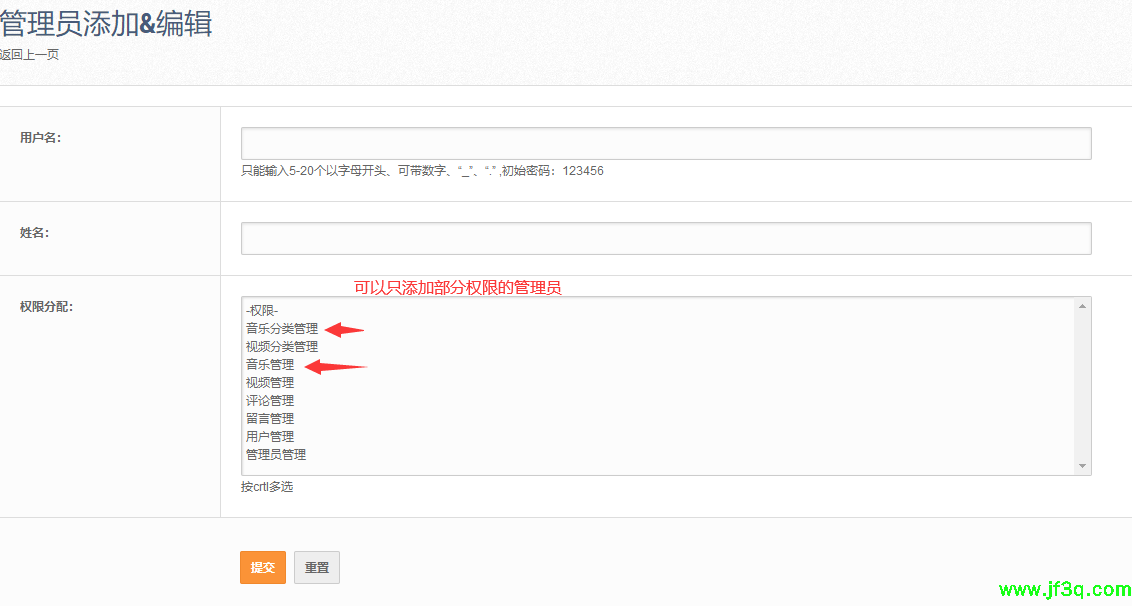Click the red arrow beside 音乐管理
The image size is (1132, 606).
click(x=335, y=367)
